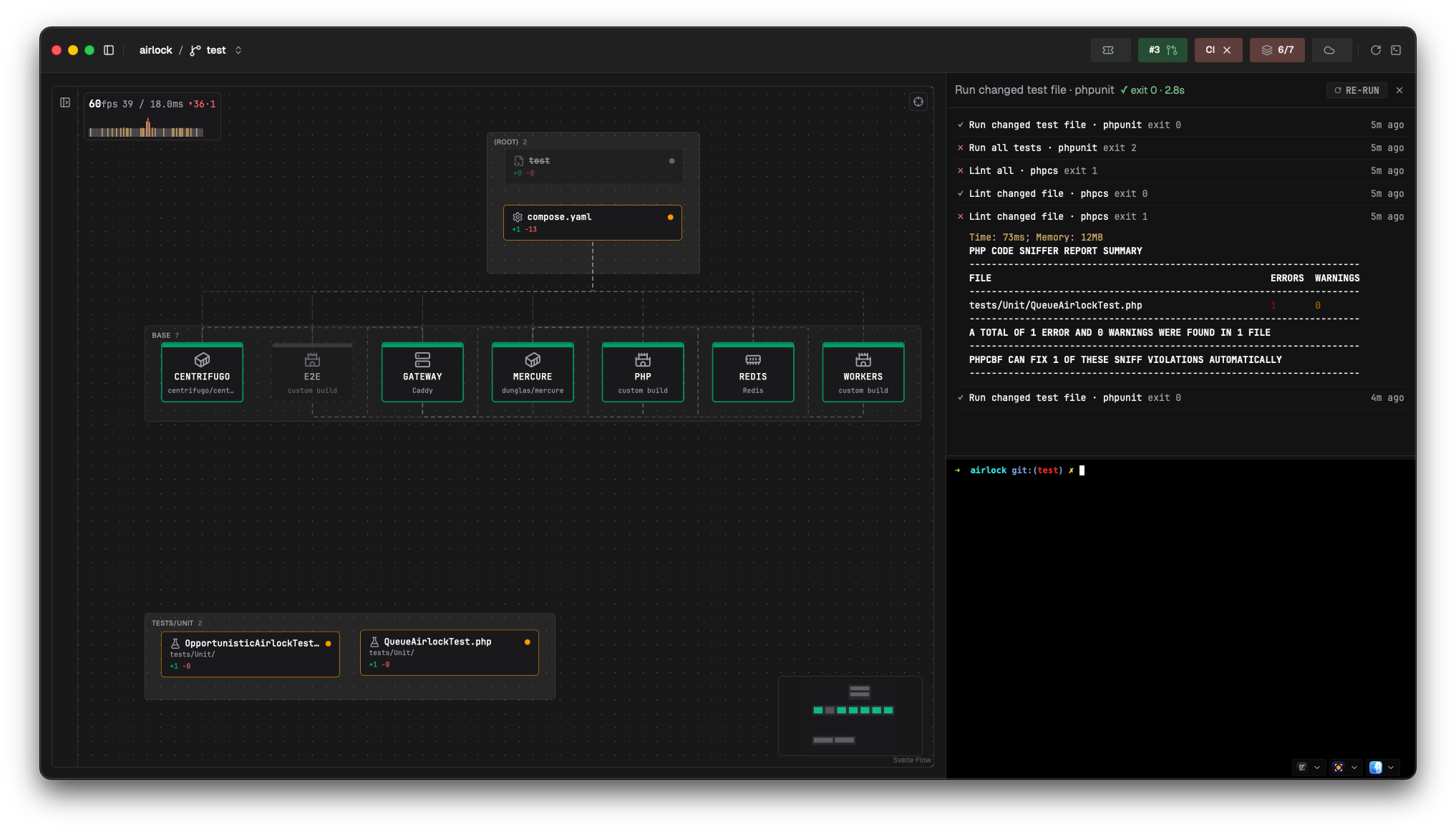Click the flask icon on QueueAirlockTest.php
The height and width of the screenshot is (832, 1456).
(374, 642)
